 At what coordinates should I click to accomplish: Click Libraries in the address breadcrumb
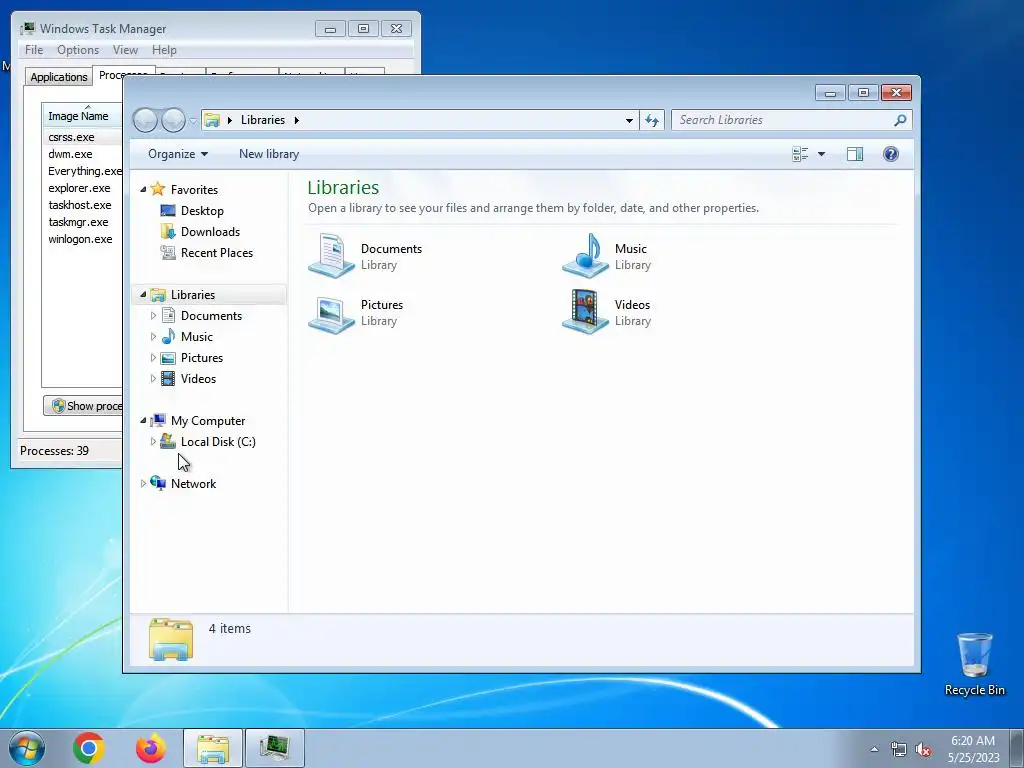tap(263, 120)
